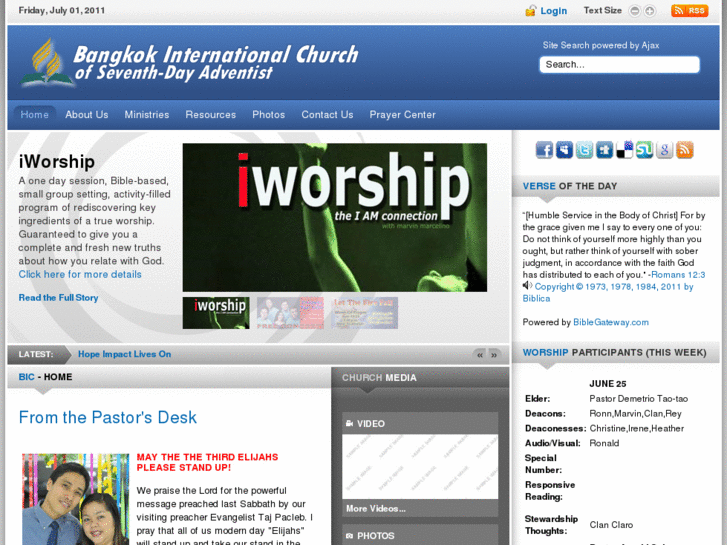This screenshot has width=727, height=545.
Task: Click the 'VERSE OF THE DAY' header
Action: [x=570, y=186]
